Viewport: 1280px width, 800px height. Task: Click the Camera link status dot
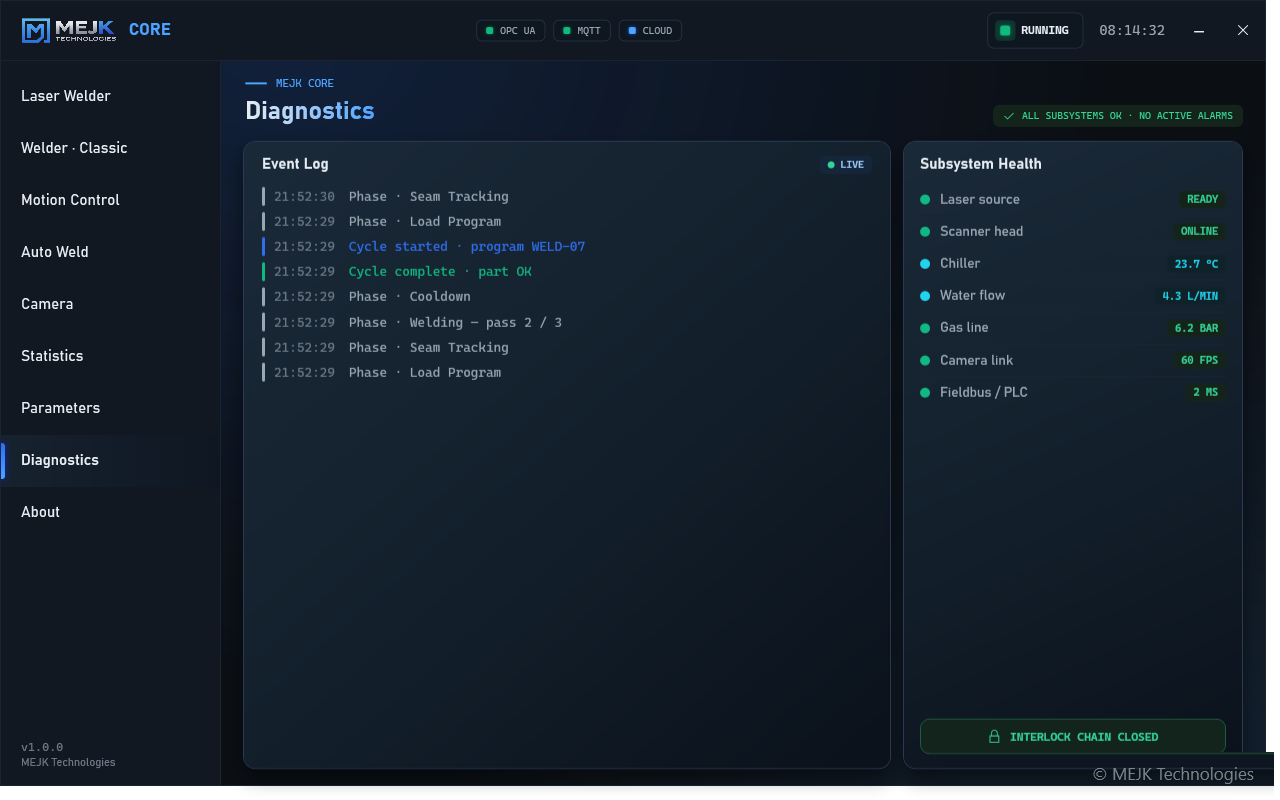[x=925, y=360]
